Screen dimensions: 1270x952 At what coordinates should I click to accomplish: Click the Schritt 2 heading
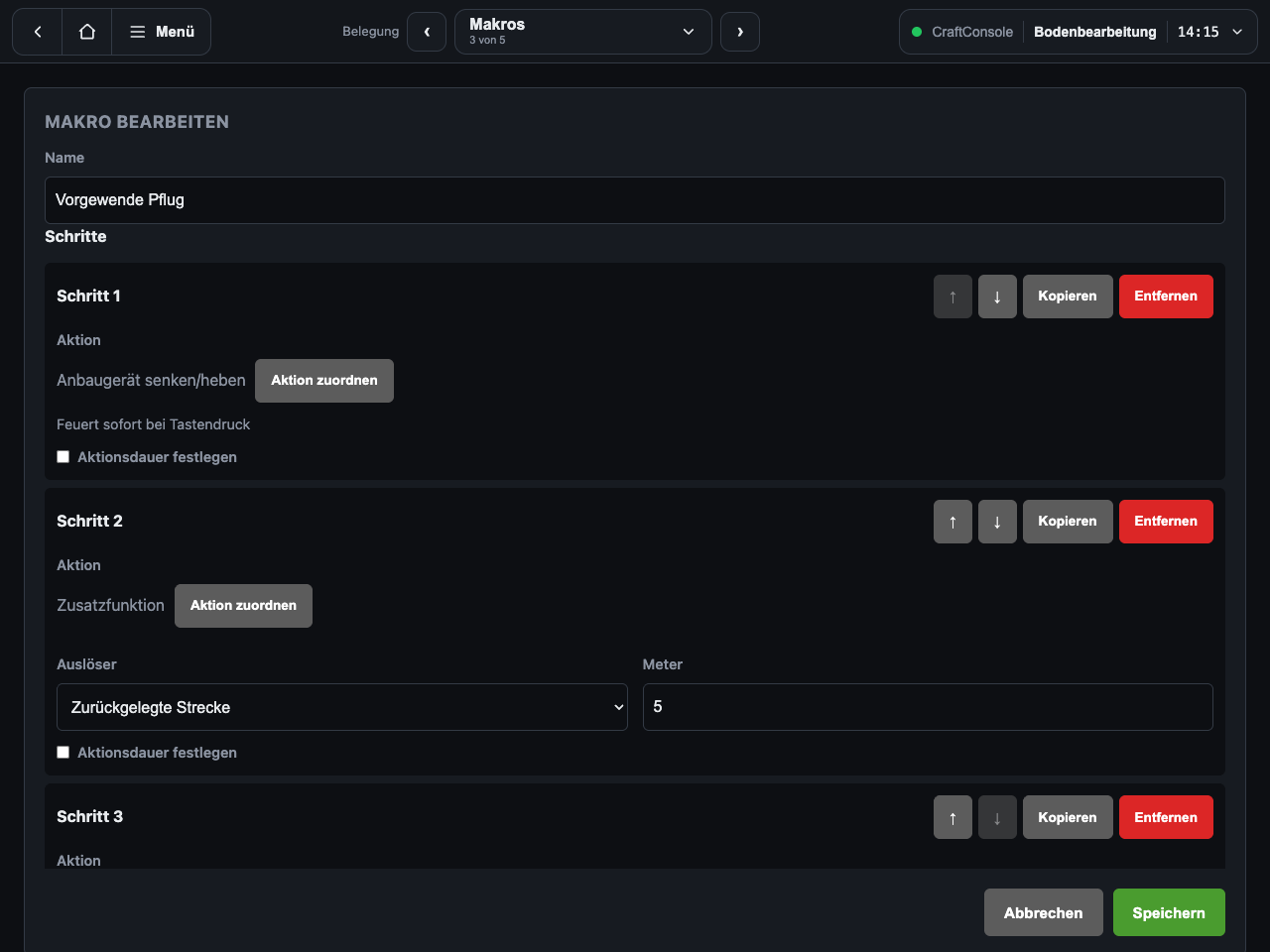tap(89, 522)
